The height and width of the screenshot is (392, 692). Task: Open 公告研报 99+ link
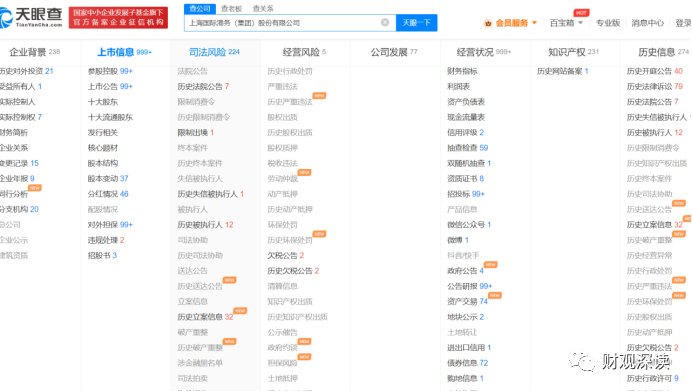tap(470, 286)
